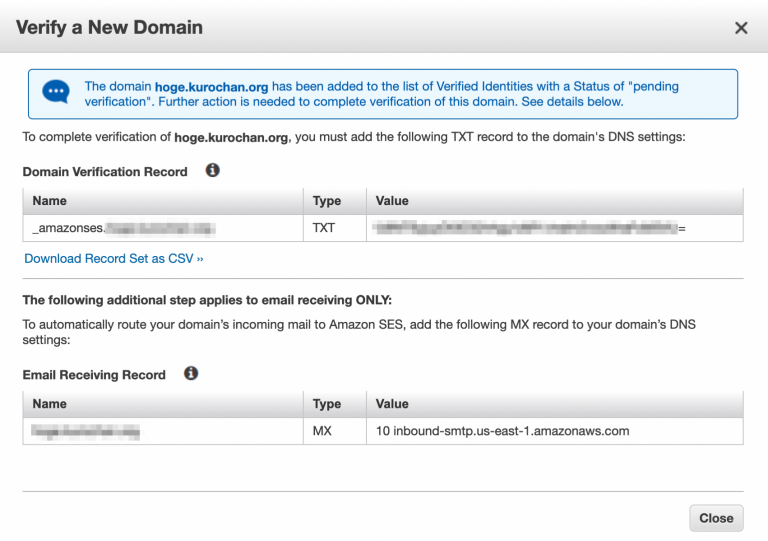Click the Verify a New Domain title
The image size is (768, 541).
click(109, 27)
